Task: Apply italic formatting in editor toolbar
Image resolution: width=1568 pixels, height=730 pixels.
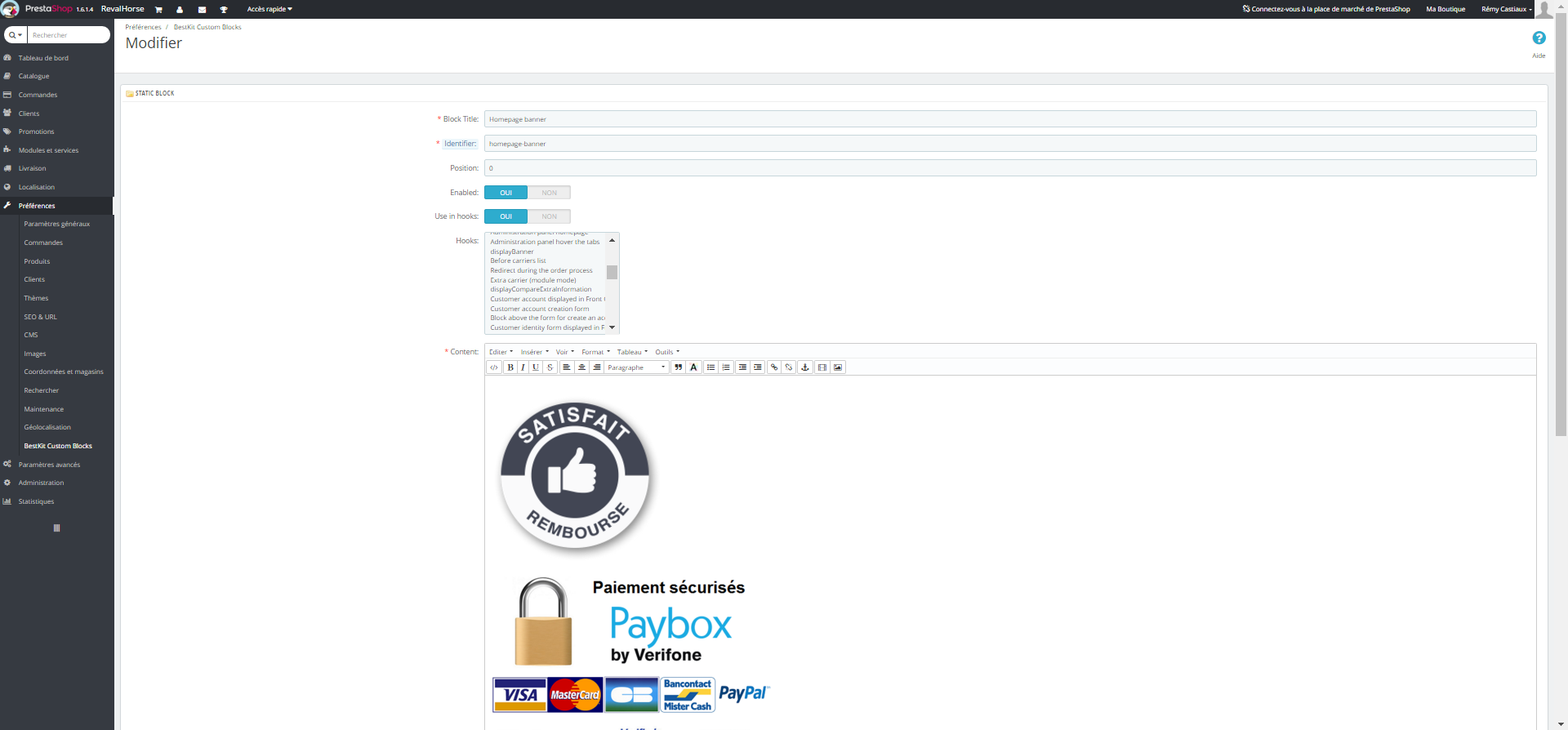Action: click(x=523, y=367)
